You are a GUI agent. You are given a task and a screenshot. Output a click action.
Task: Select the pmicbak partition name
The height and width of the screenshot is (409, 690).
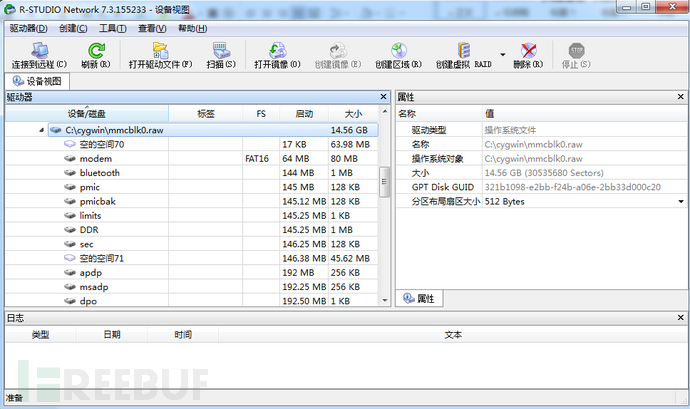pos(98,201)
